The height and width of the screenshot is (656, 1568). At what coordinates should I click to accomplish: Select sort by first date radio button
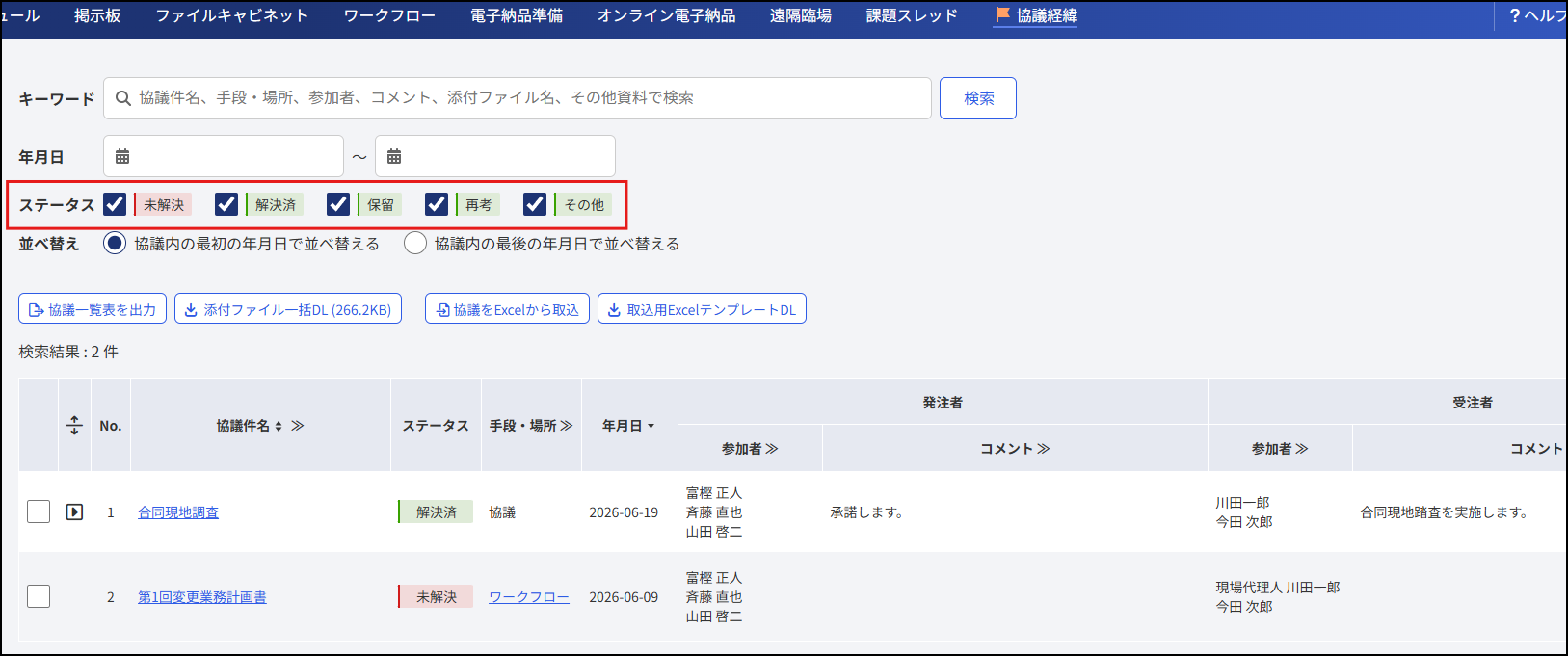pos(115,243)
